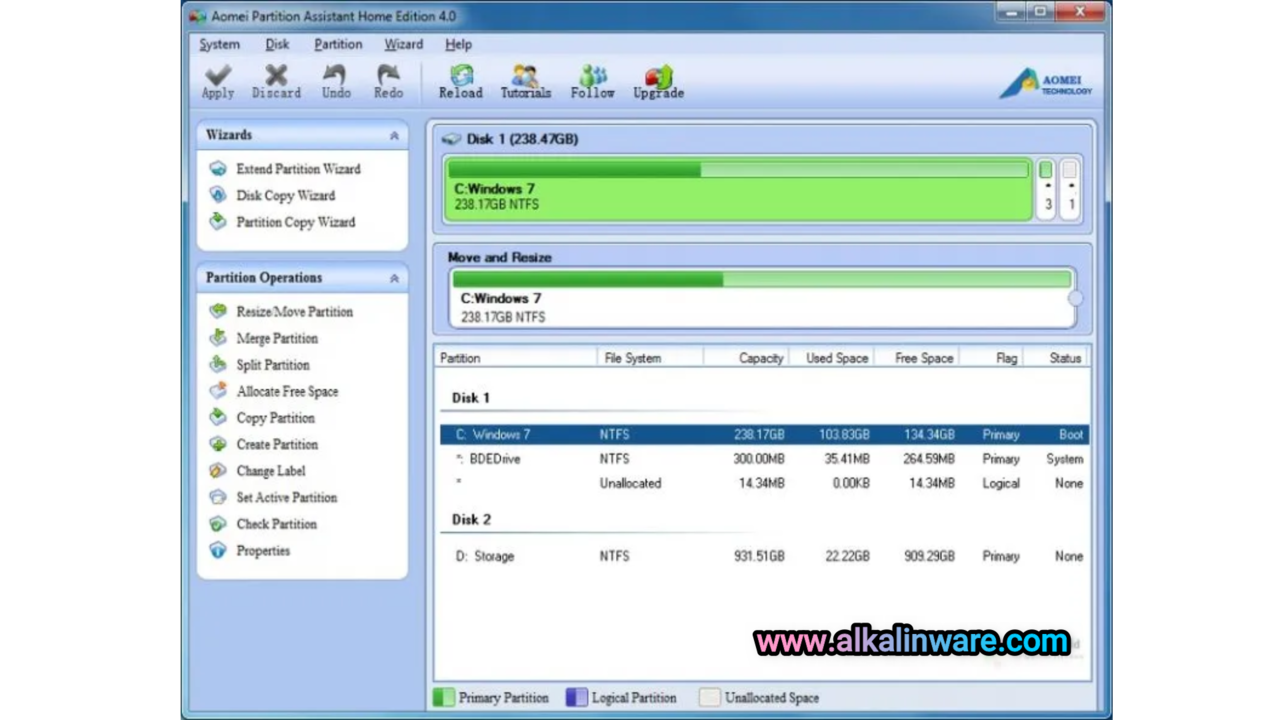Select the small partition block labeled 1
The height and width of the screenshot is (720, 1280).
tap(1070, 189)
